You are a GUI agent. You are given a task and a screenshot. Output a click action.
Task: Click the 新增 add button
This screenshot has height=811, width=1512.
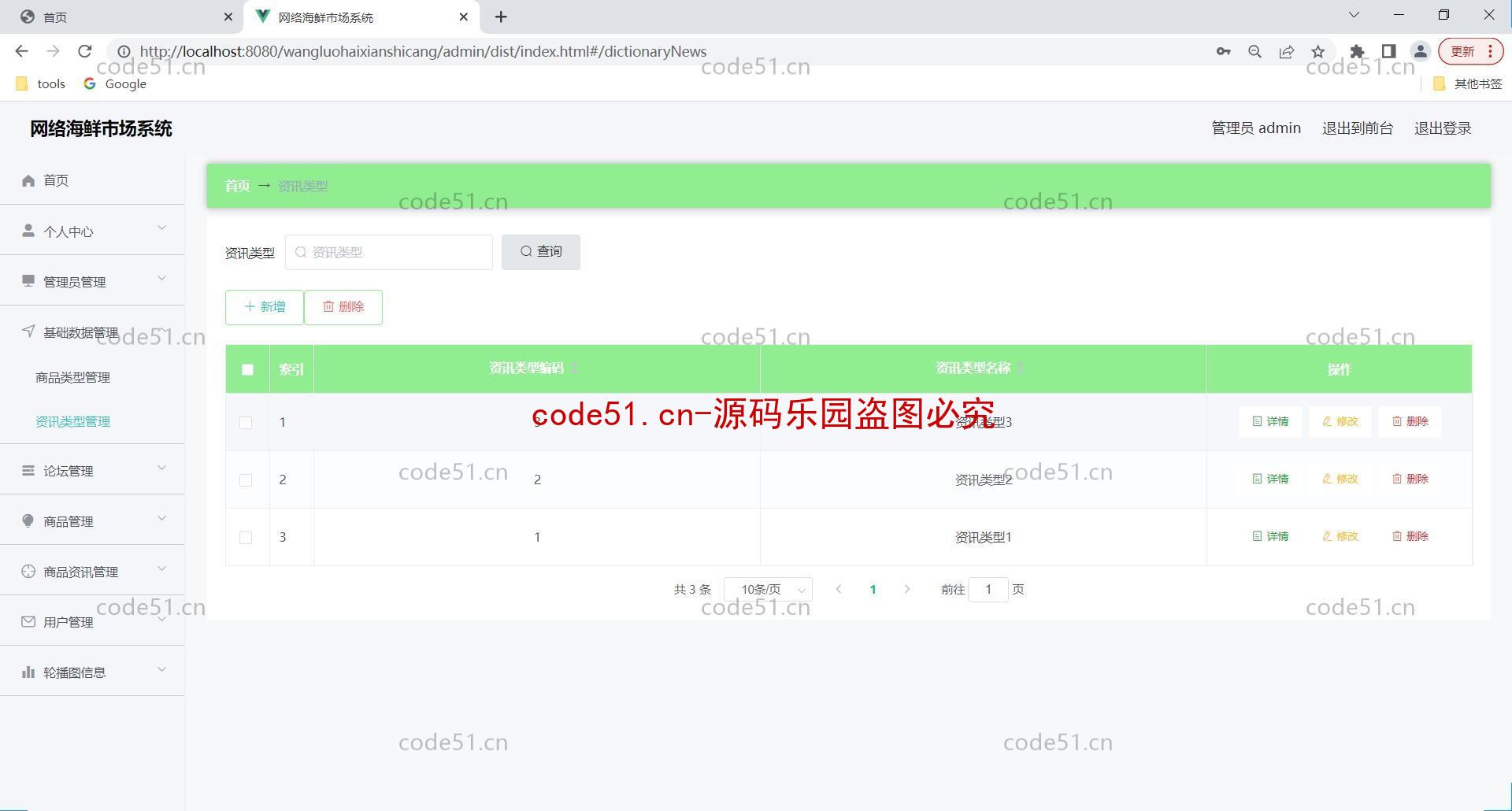point(265,307)
